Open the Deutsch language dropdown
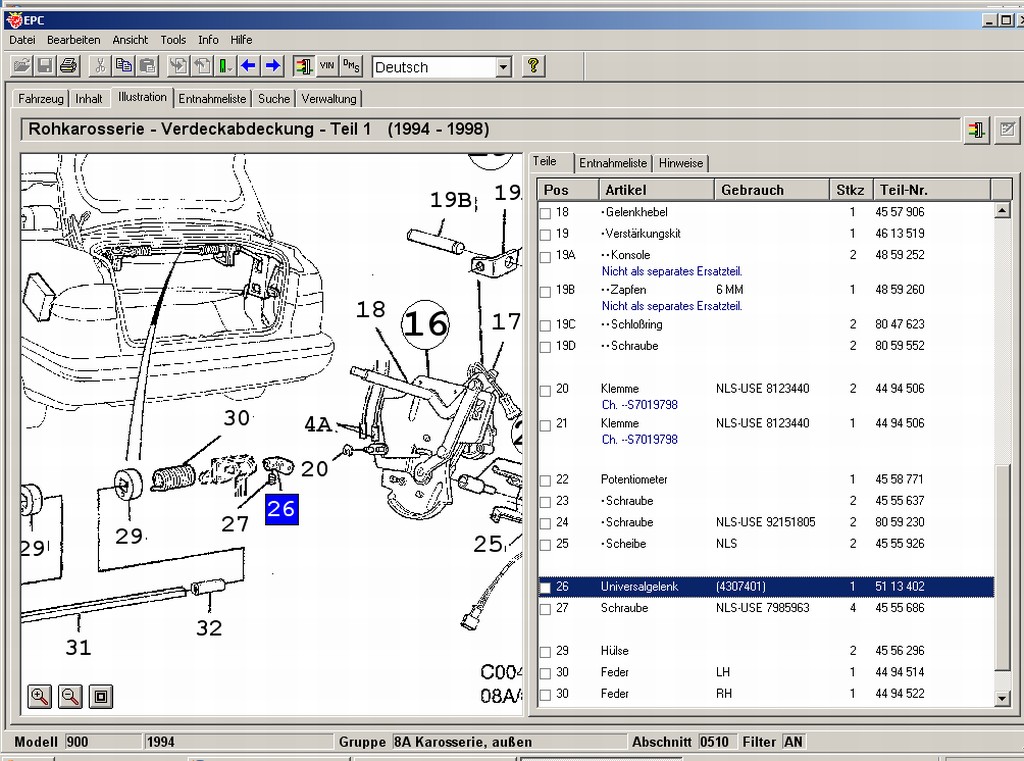The width and height of the screenshot is (1024, 761). pyautogui.click(x=503, y=67)
